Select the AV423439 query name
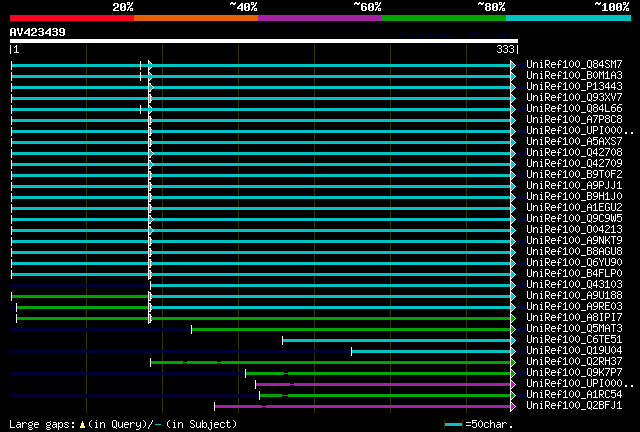Screen dimensions: 640x432 [x=38, y=32]
